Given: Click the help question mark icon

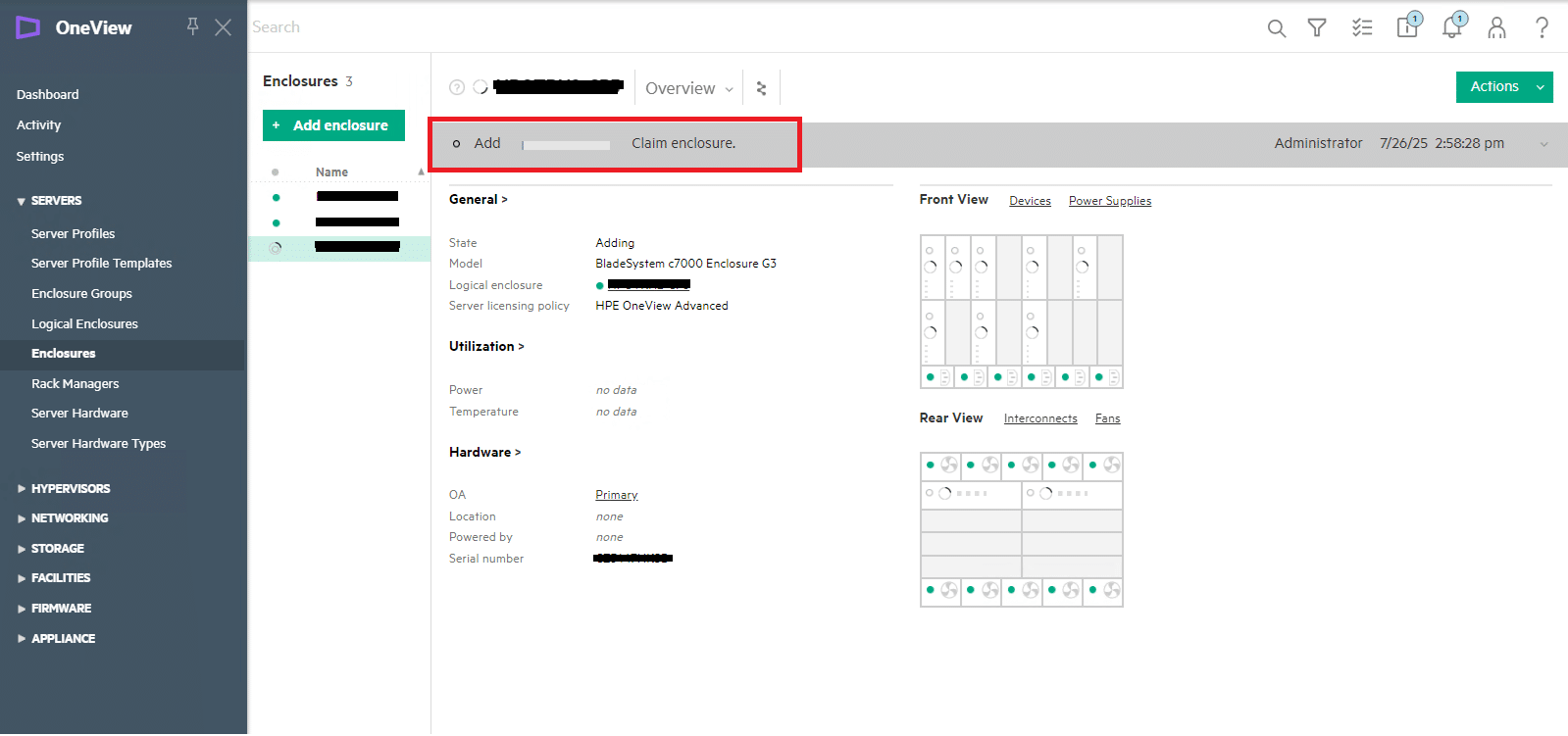Looking at the screenshot, I should pos(1542,27).
